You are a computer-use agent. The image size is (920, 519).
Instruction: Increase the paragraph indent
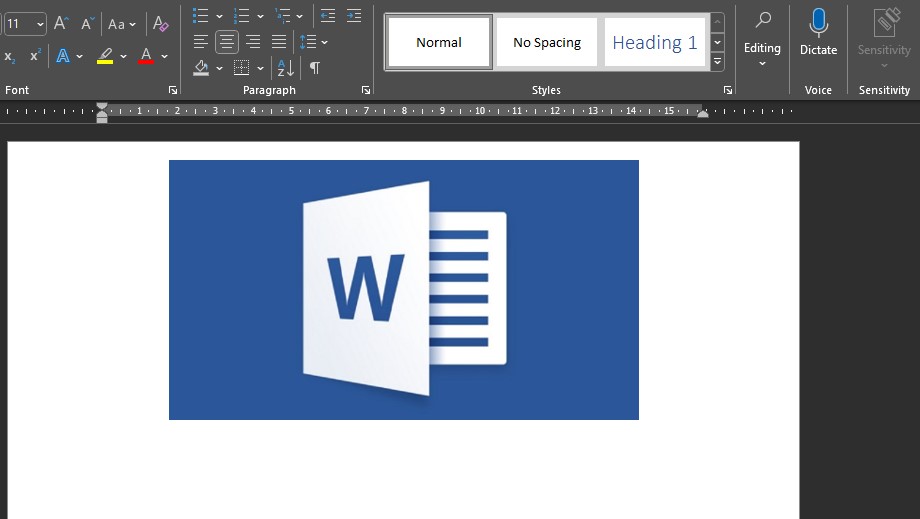pyautogui.click(x=354, y=16)
